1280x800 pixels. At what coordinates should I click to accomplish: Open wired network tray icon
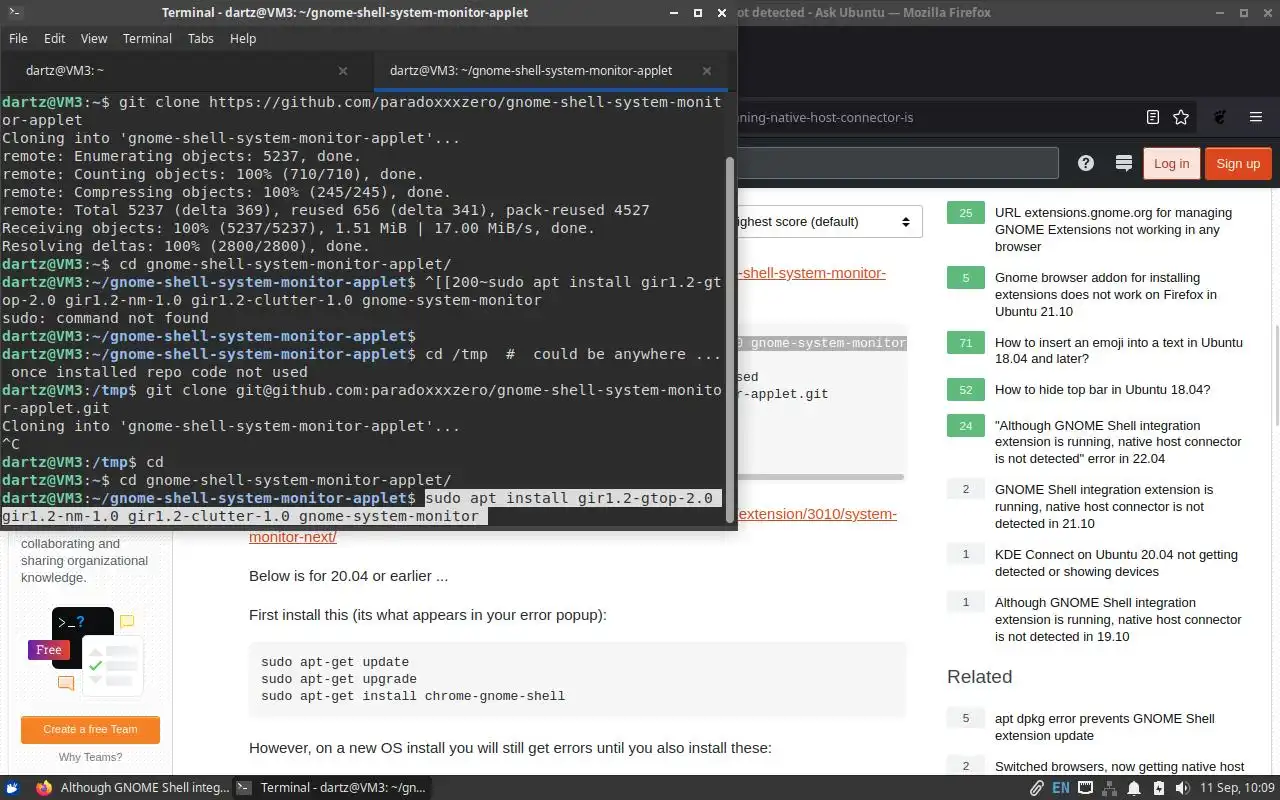(1086, 787)
